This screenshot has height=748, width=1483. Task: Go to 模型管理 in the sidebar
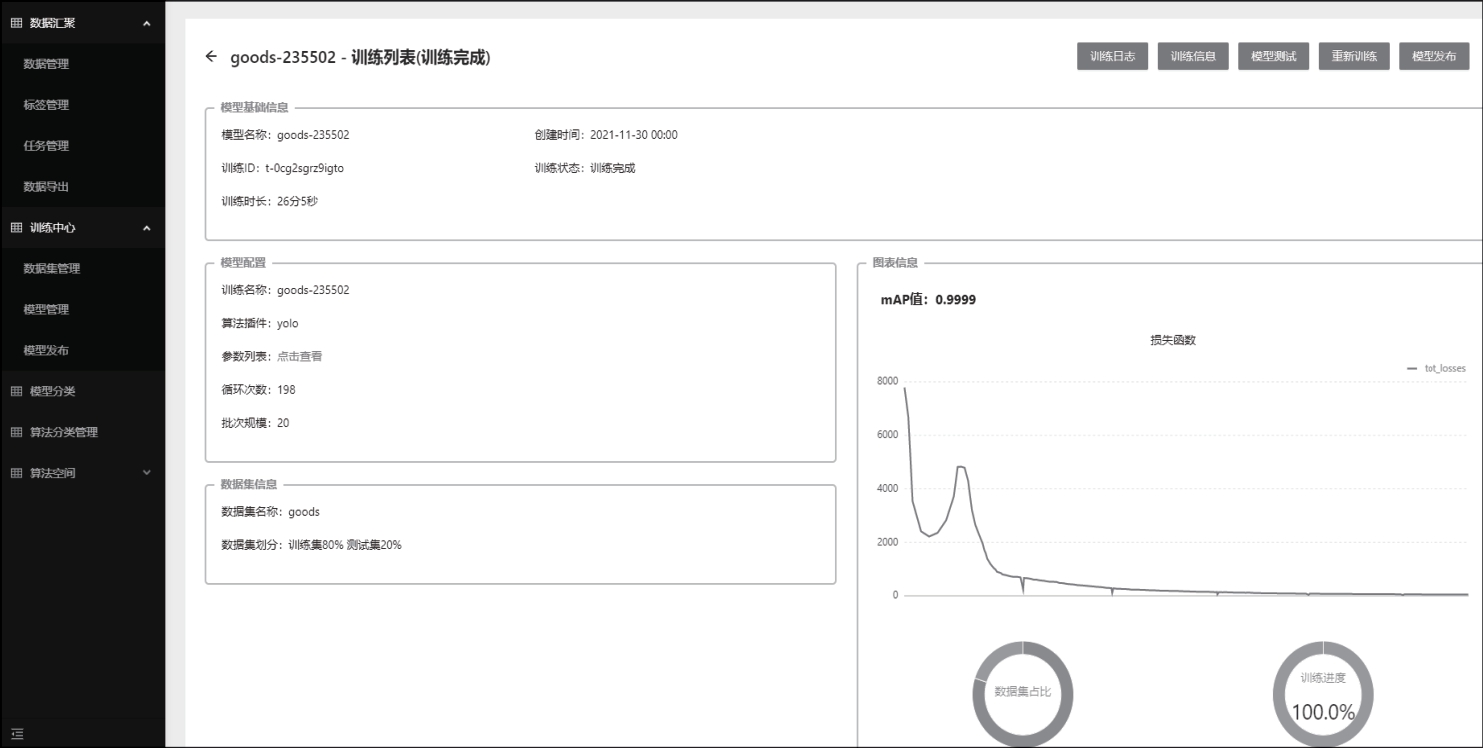[x=46, y=310]
